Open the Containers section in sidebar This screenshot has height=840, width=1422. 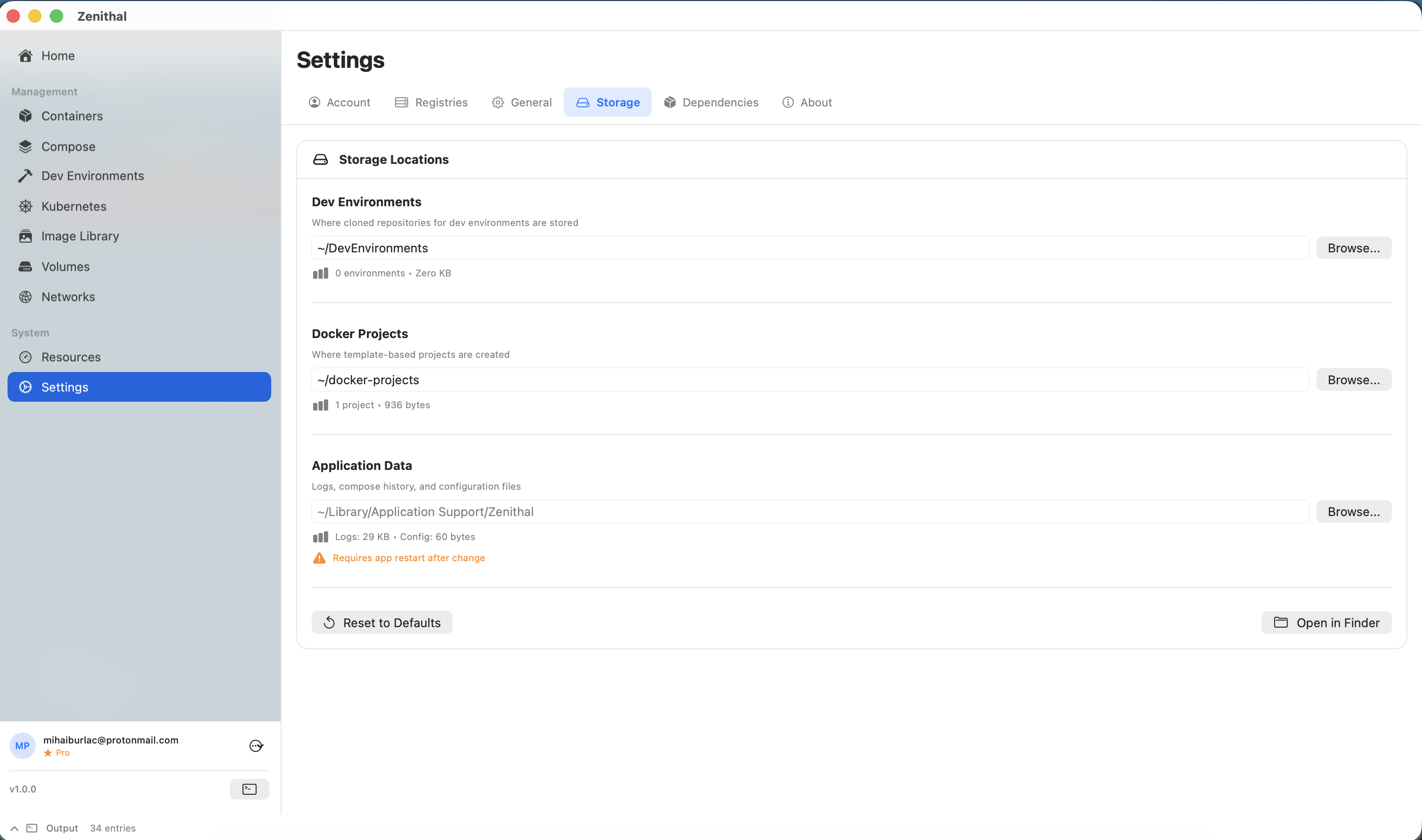[72, 115]
